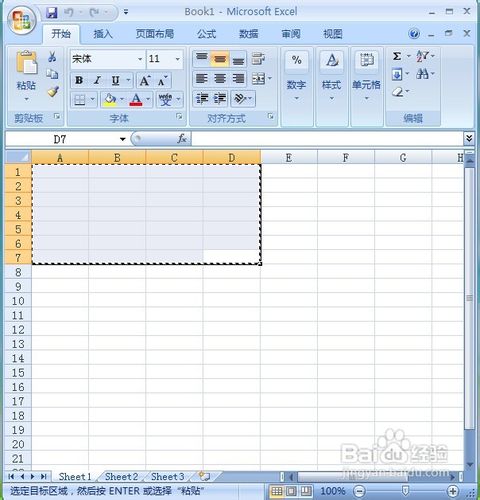Expand the fill color dropdown arrow
The image size is (480, 500).
(122, 99)
